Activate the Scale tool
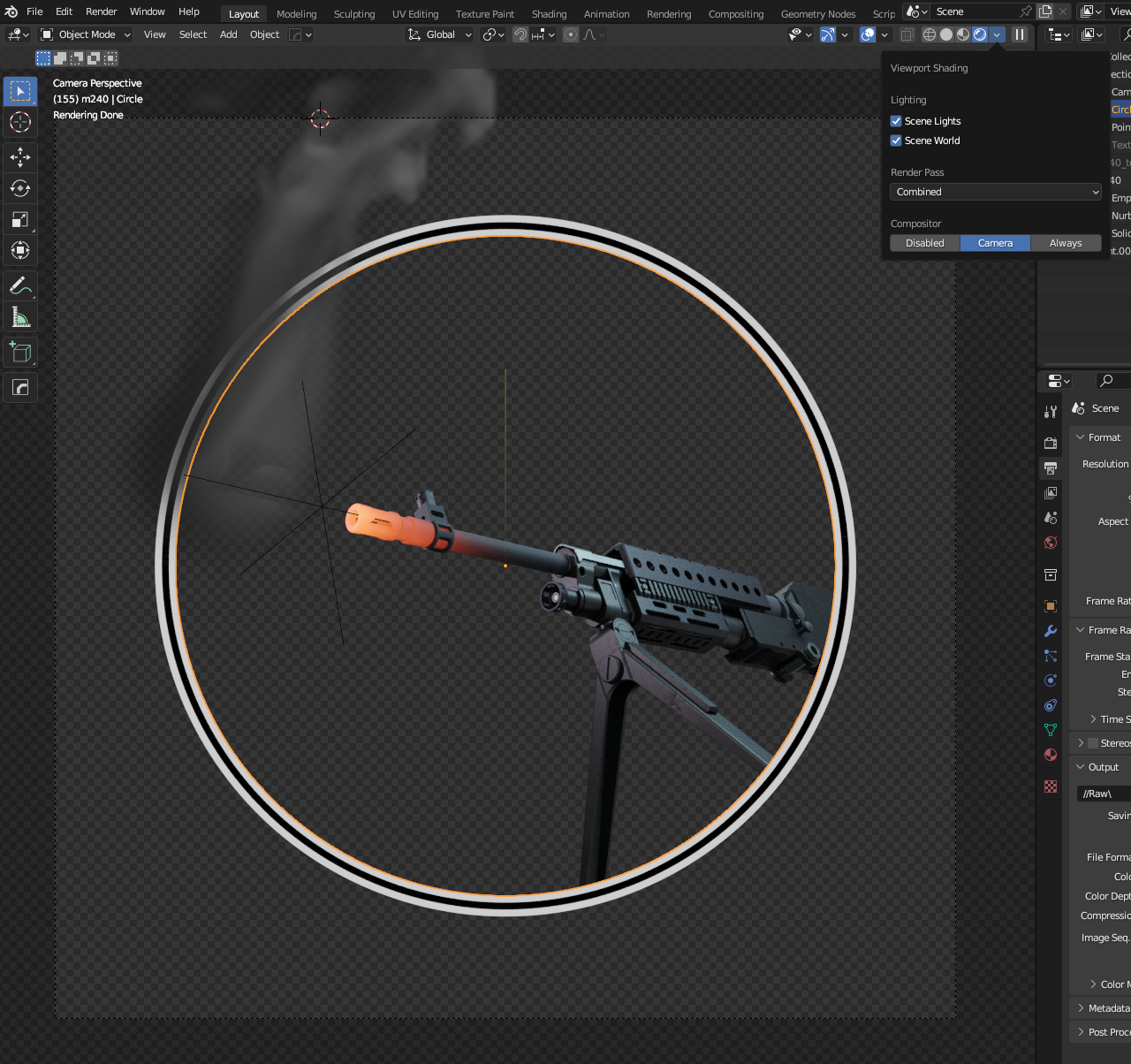 (20, 219)
